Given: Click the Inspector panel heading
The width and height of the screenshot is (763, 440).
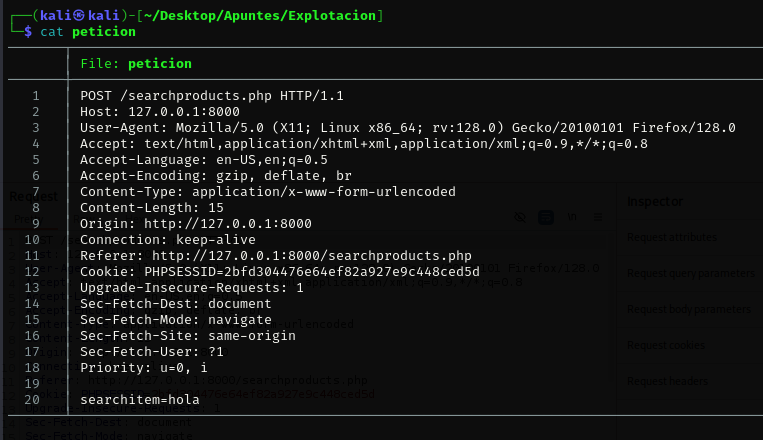Looking at the screenshot, I should tap(655, 201).
